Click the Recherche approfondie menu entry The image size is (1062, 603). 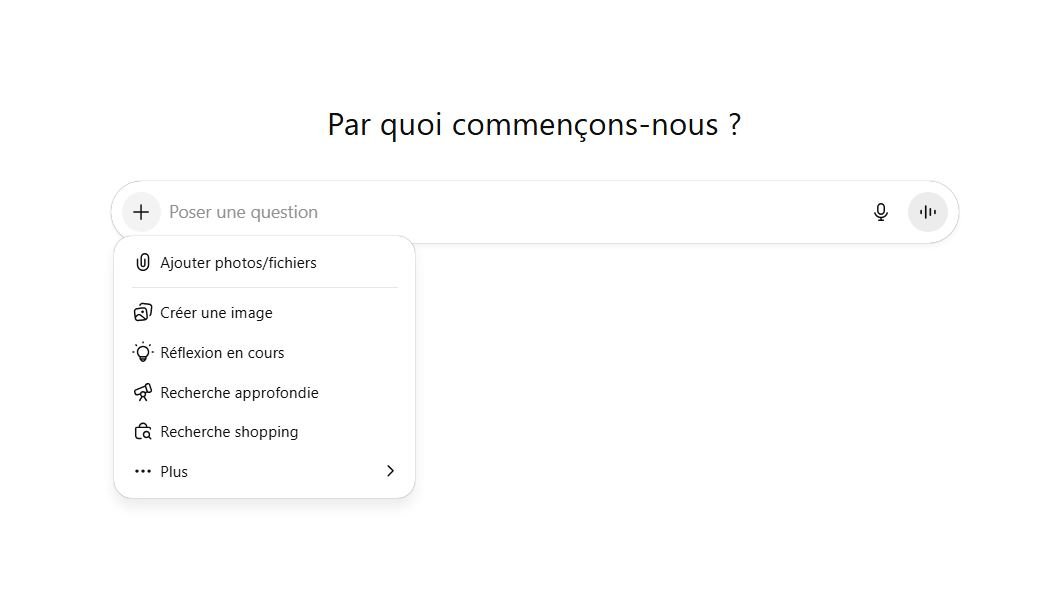click(x=240, y=392)
